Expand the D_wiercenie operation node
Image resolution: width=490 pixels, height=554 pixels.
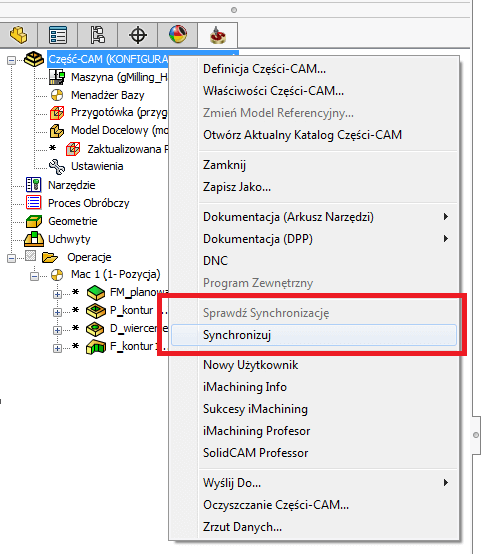click(x=57, y=330)
